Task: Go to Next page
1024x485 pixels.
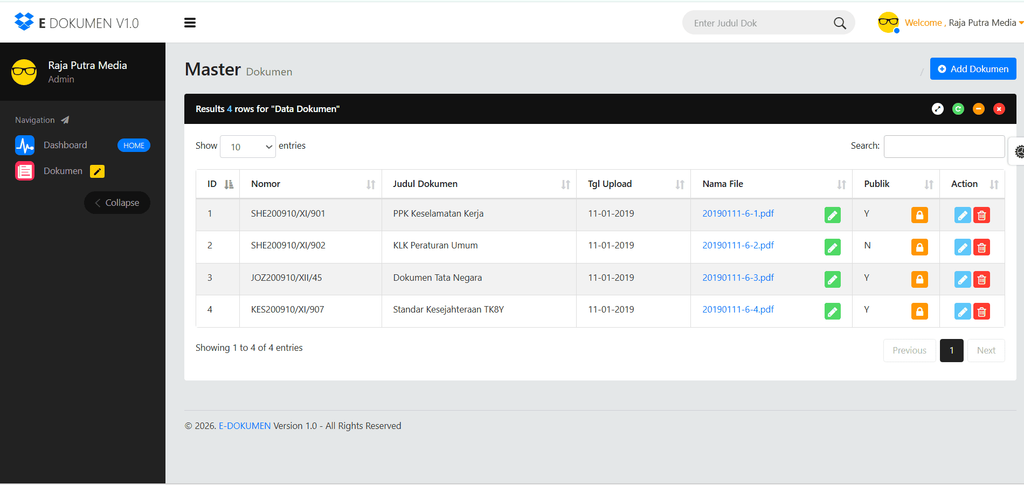Action: point(986,351)
